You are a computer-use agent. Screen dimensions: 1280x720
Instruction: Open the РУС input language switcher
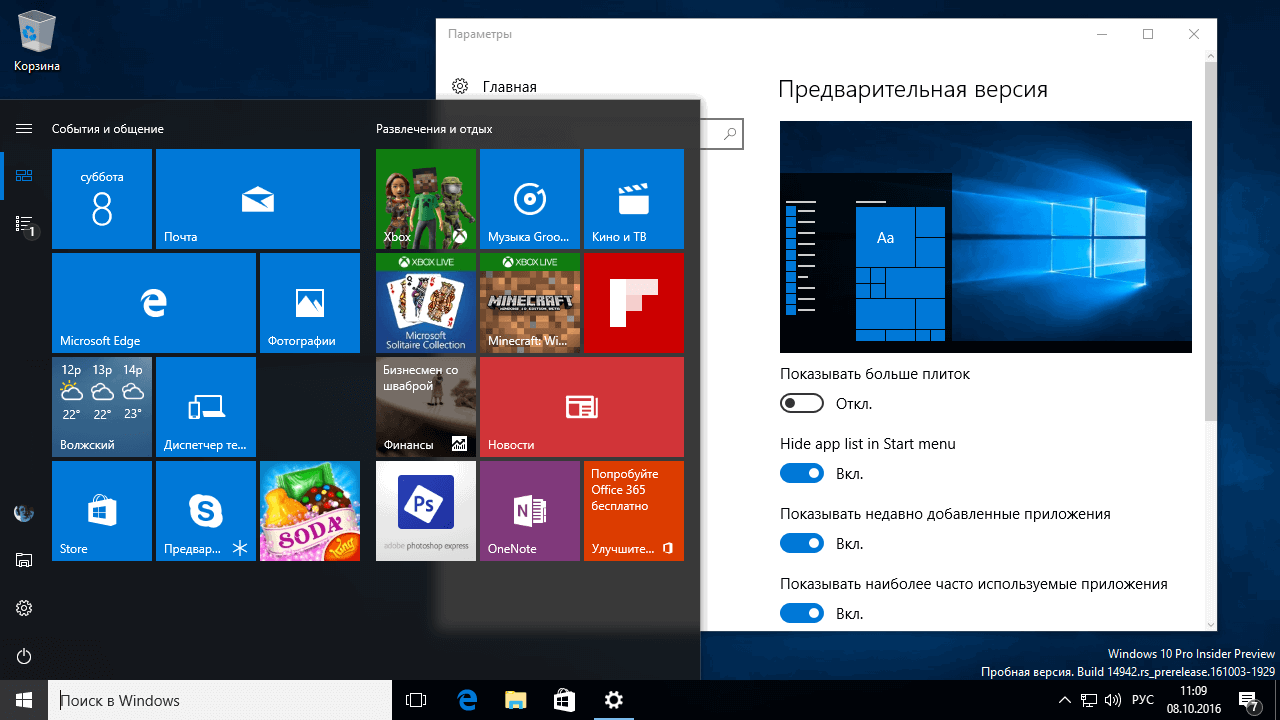1142,700
